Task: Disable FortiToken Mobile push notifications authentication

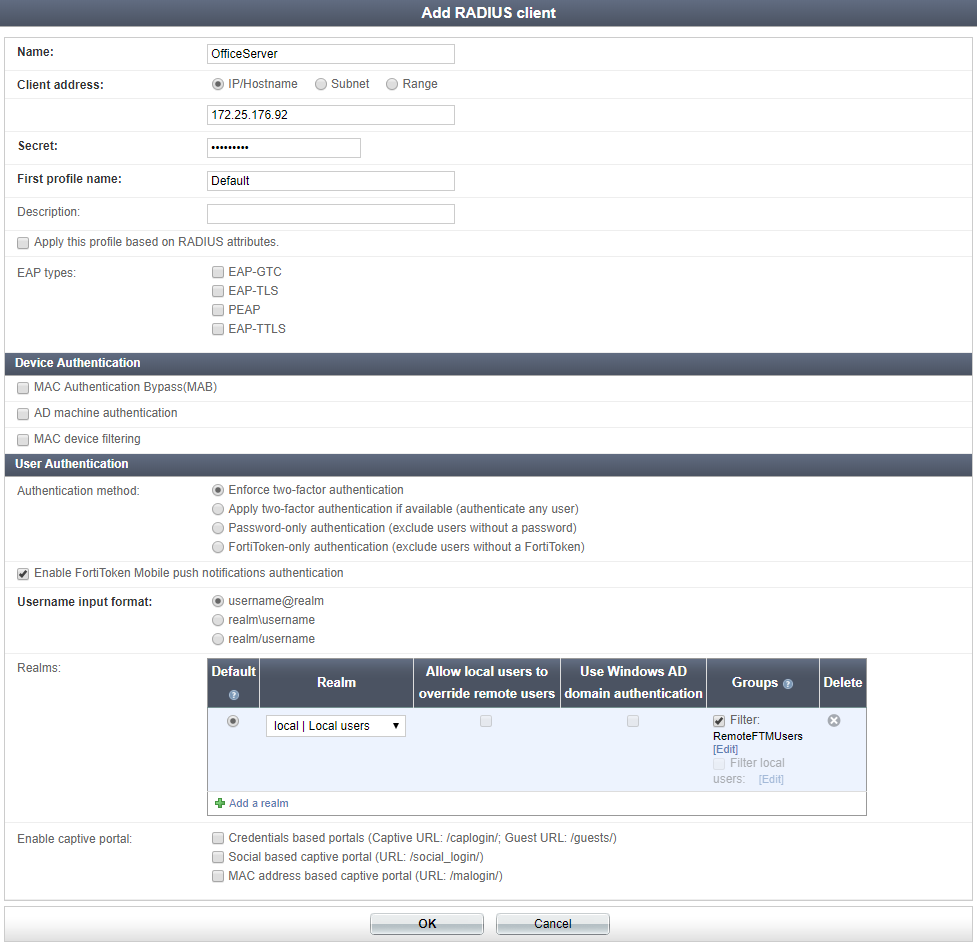Action: (x=23, y=574)
